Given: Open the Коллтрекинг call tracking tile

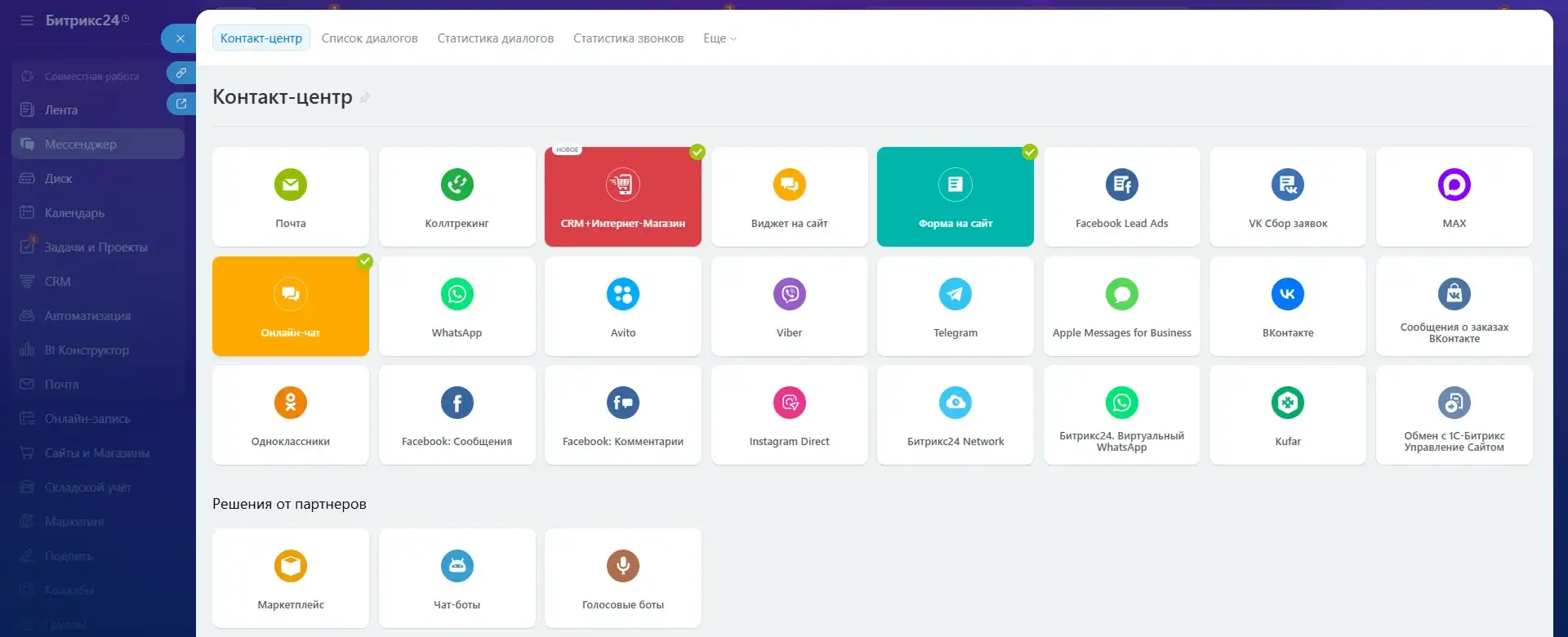Looking at the screenshot, I should pos(457,197).
